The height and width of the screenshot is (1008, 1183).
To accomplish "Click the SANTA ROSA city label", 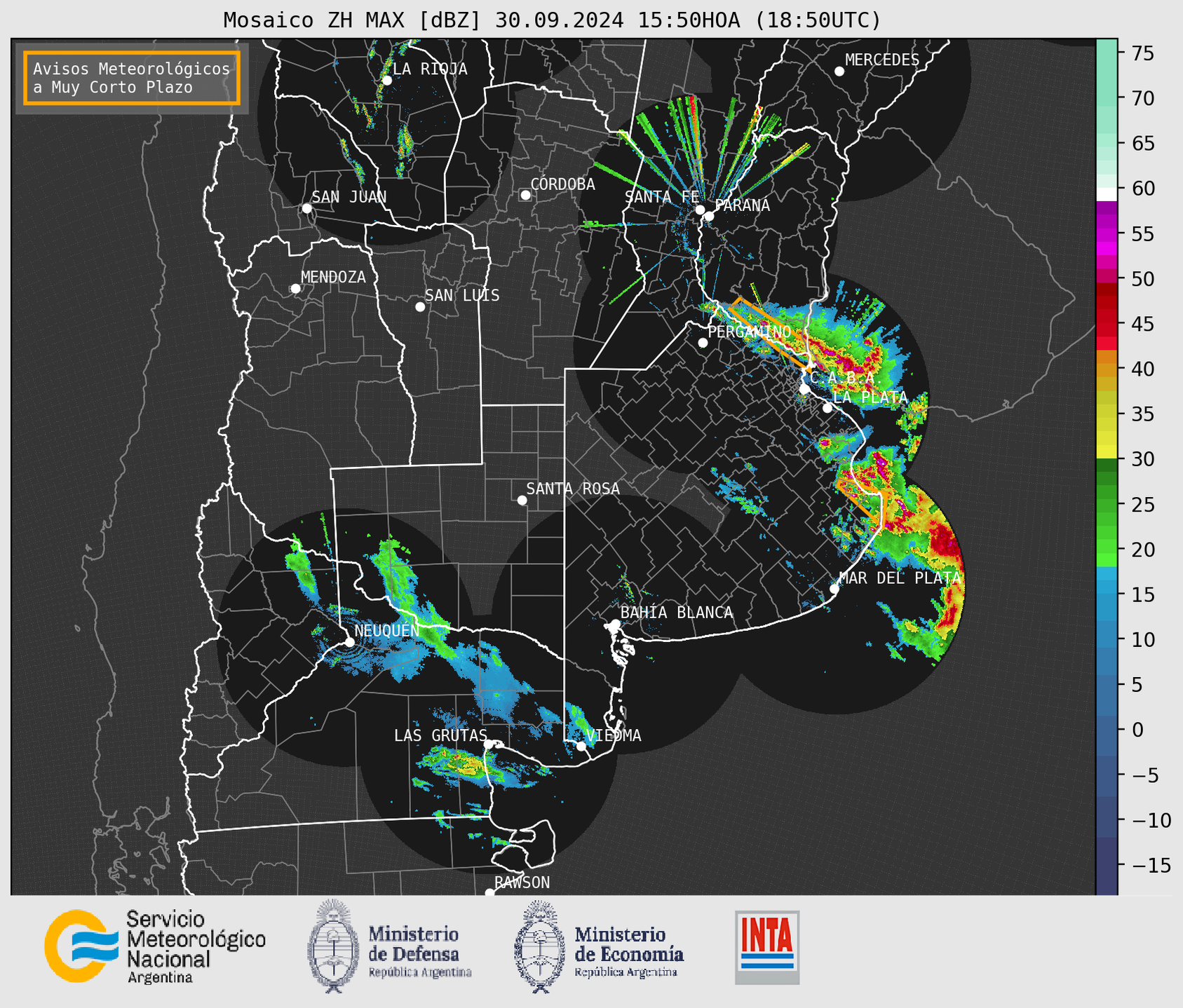I will click(x=573, y=489).
